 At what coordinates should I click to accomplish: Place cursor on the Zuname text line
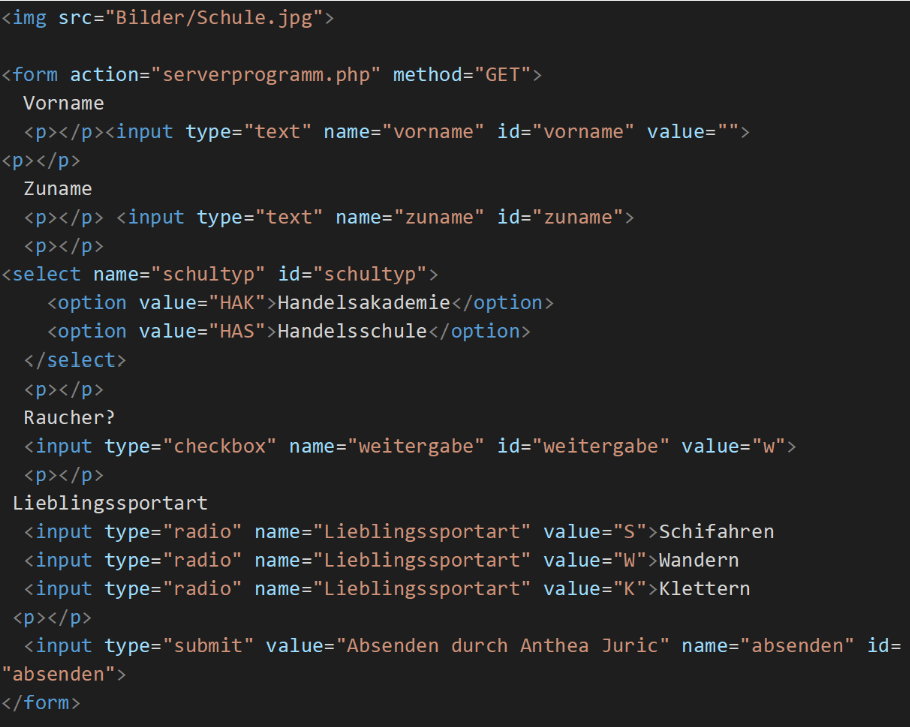coord(57,189)
